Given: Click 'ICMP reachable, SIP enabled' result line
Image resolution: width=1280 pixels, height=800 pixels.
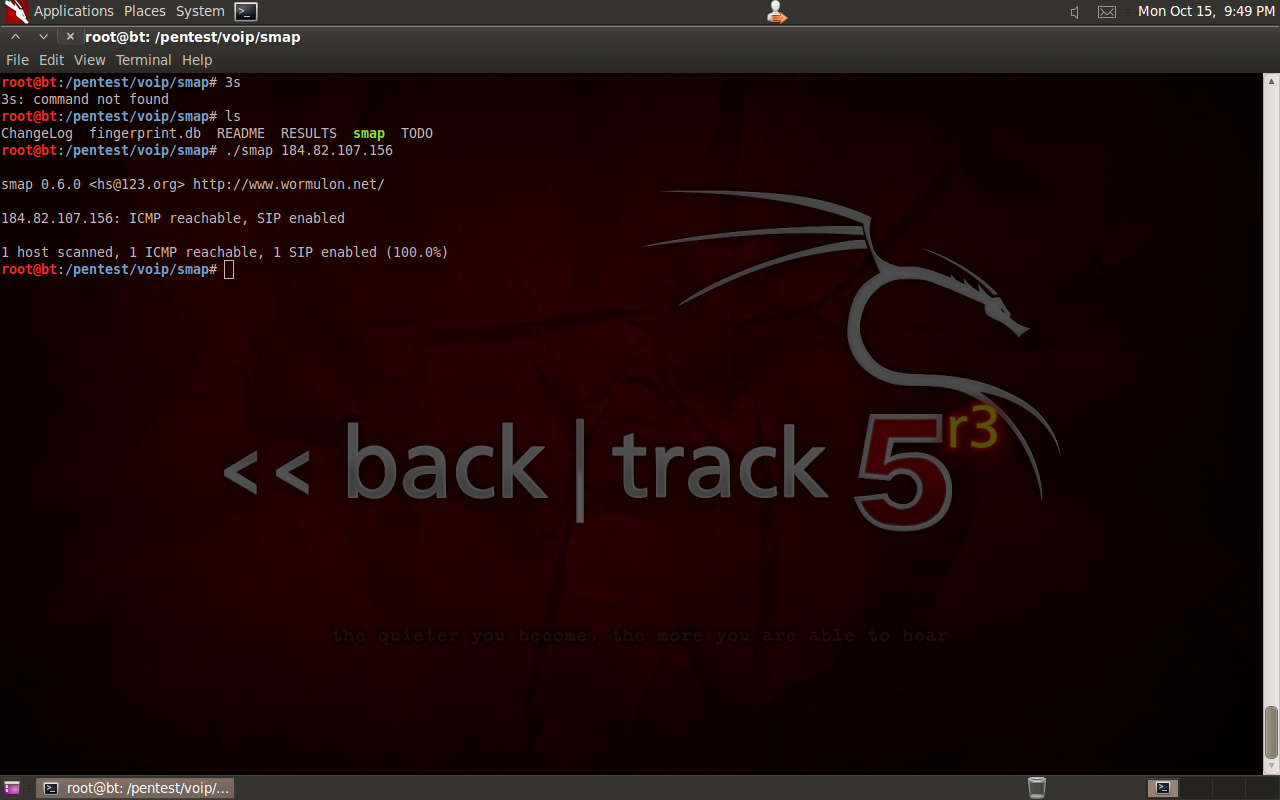Looking at the screenshot, I should pyautogui.click(x=237, y=218).
